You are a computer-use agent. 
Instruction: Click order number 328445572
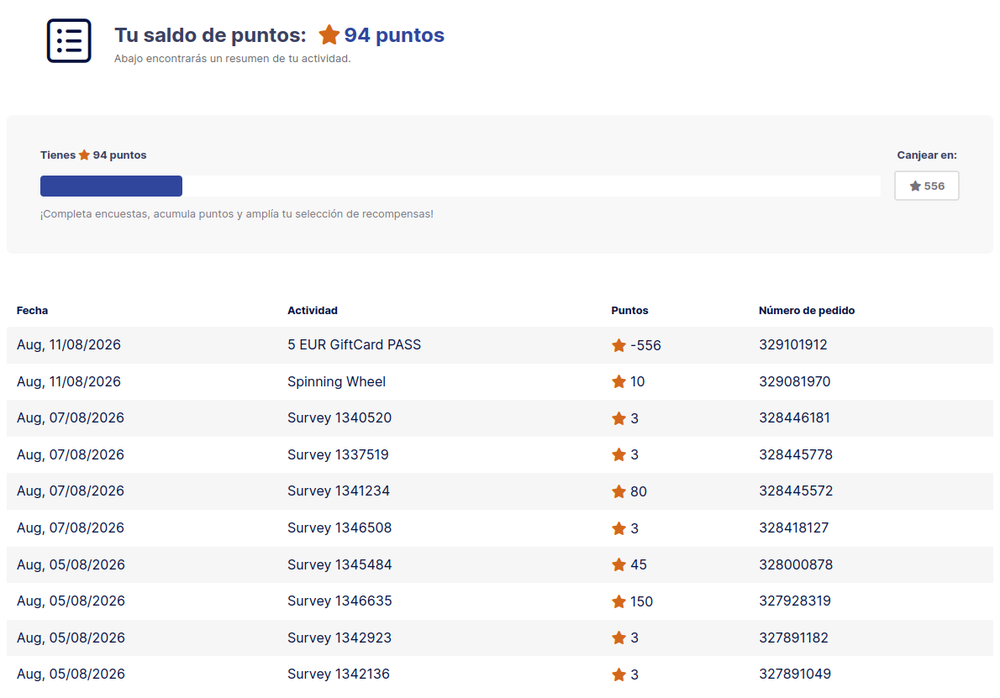tap(796, 491)
